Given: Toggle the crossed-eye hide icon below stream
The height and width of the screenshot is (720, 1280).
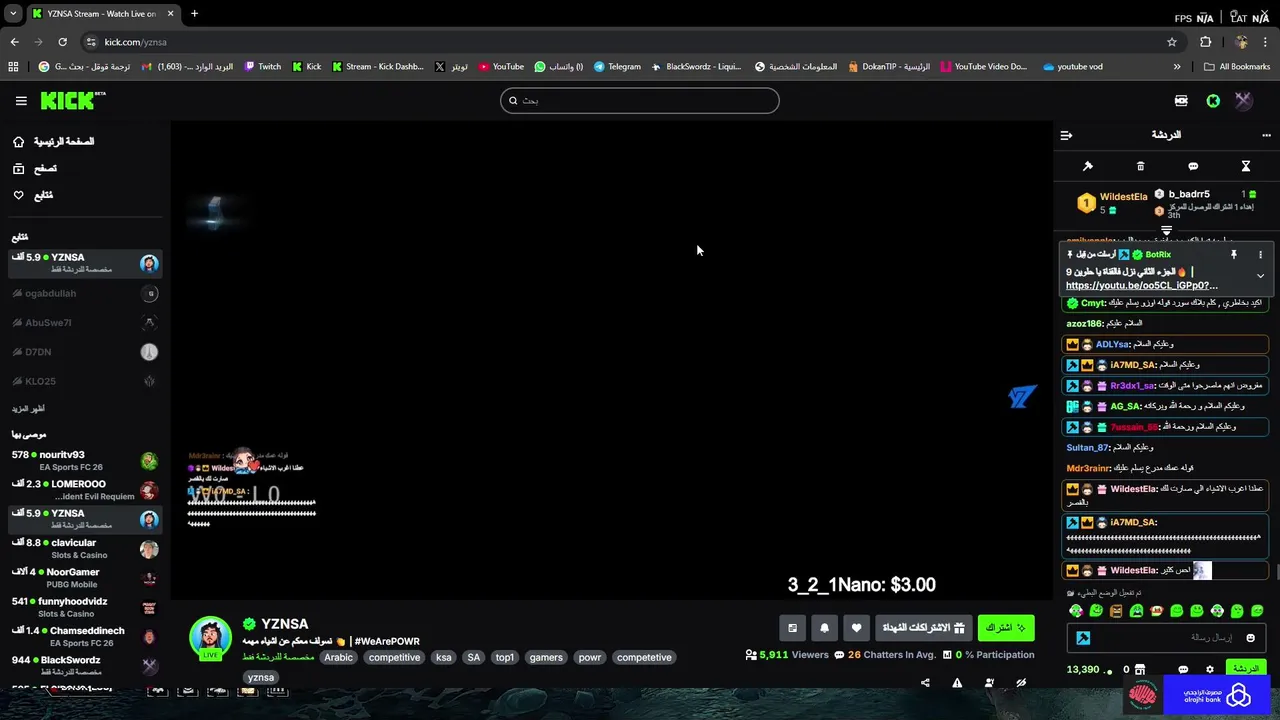Looking at the screenshot, I should pyautogui.click(x=1021, y=683).
